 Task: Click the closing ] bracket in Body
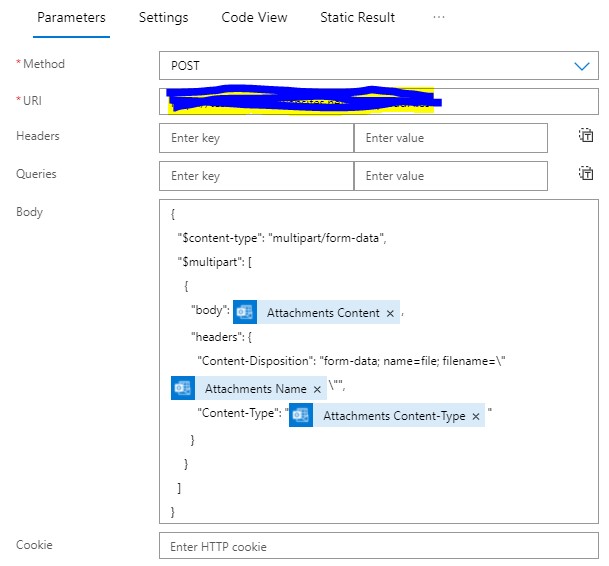pyautogui.click(x=179, y=488)
